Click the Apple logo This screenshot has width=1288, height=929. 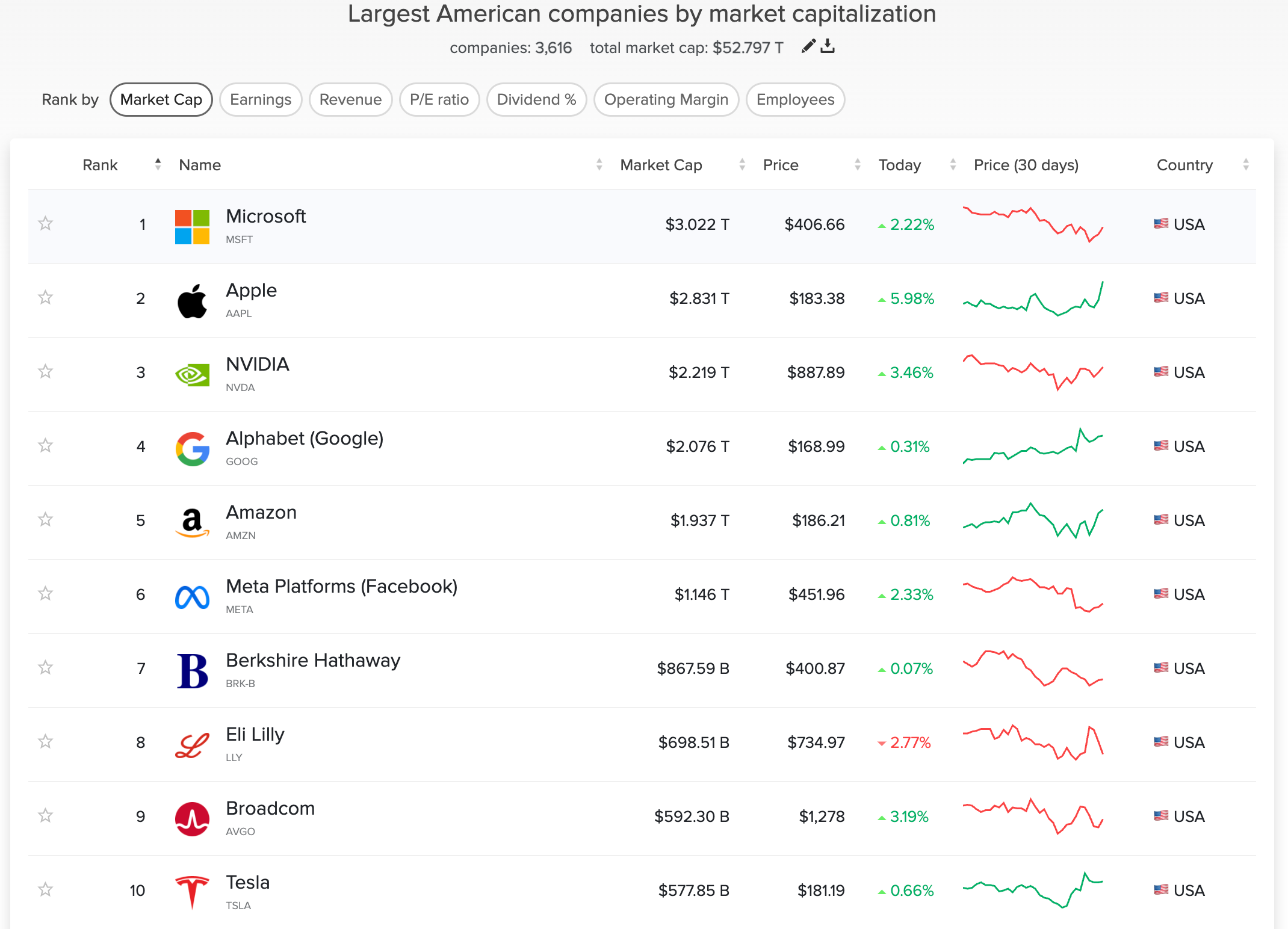pos(192,301)
